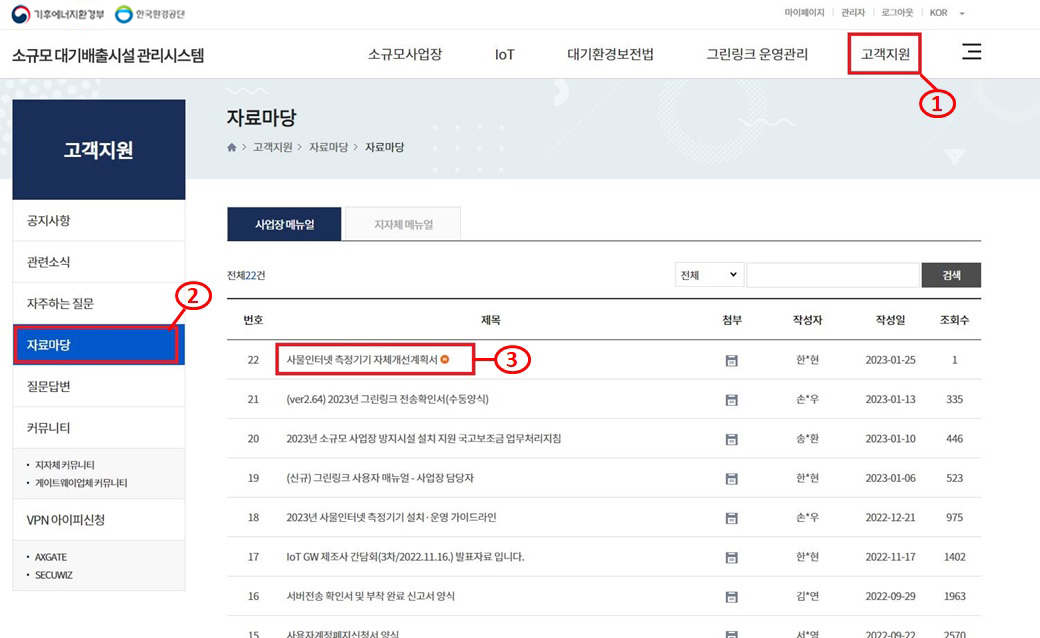Open the search category dropdown 전체
This screenshot has height=638, width=1040.
click(x=709, y=275)
